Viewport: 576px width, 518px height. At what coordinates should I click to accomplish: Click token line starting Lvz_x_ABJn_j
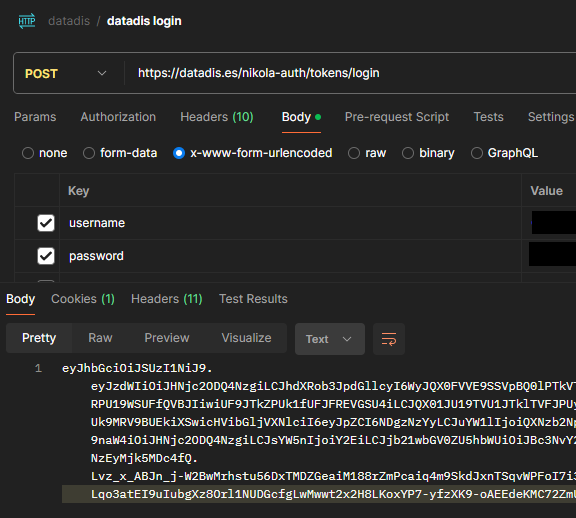333,476
